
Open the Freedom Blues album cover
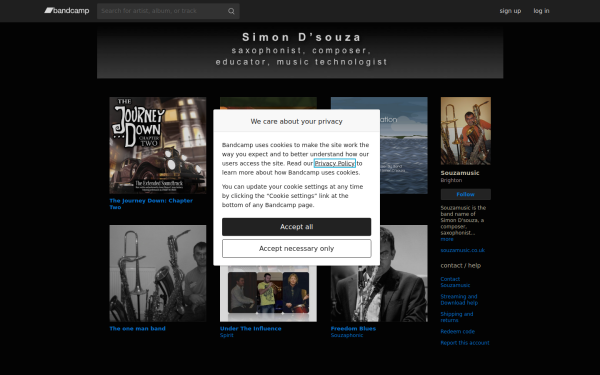coord(404,273)
